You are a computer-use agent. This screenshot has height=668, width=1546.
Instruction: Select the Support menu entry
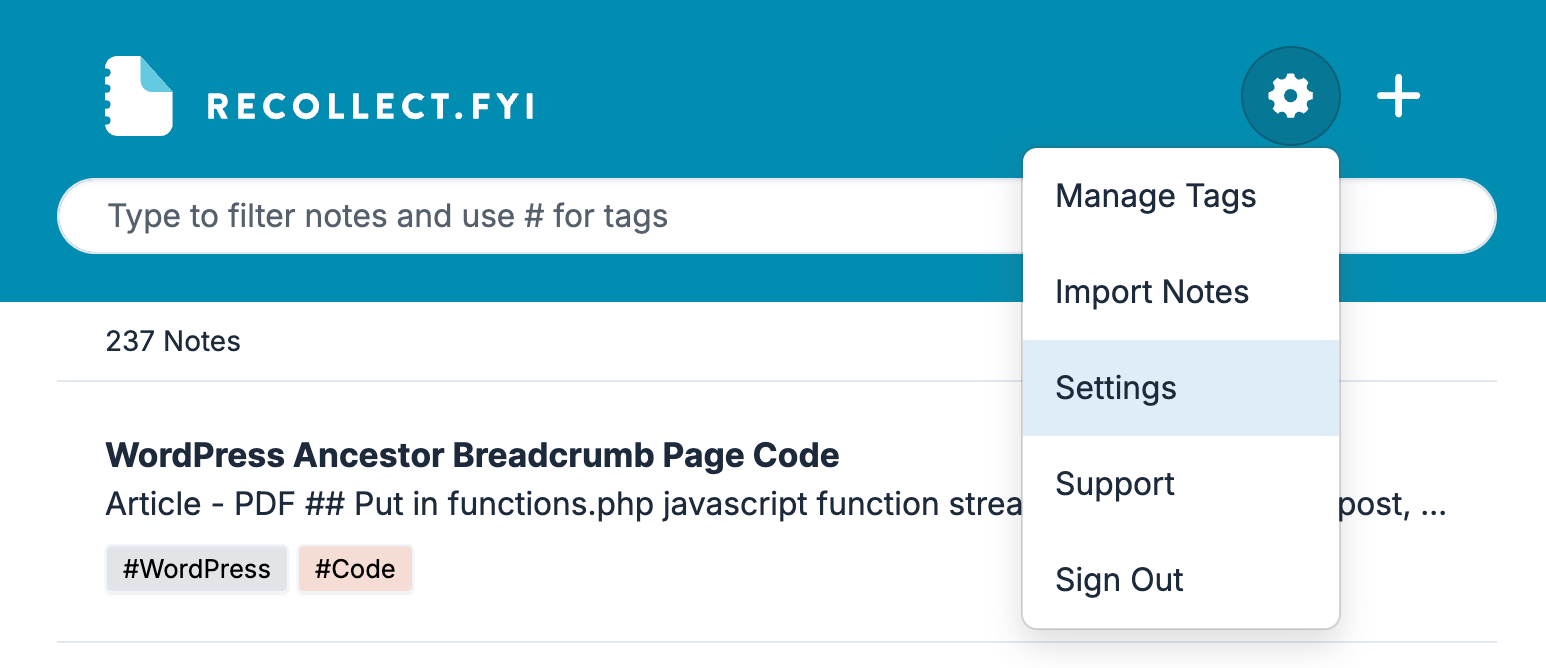point(1115,484)
